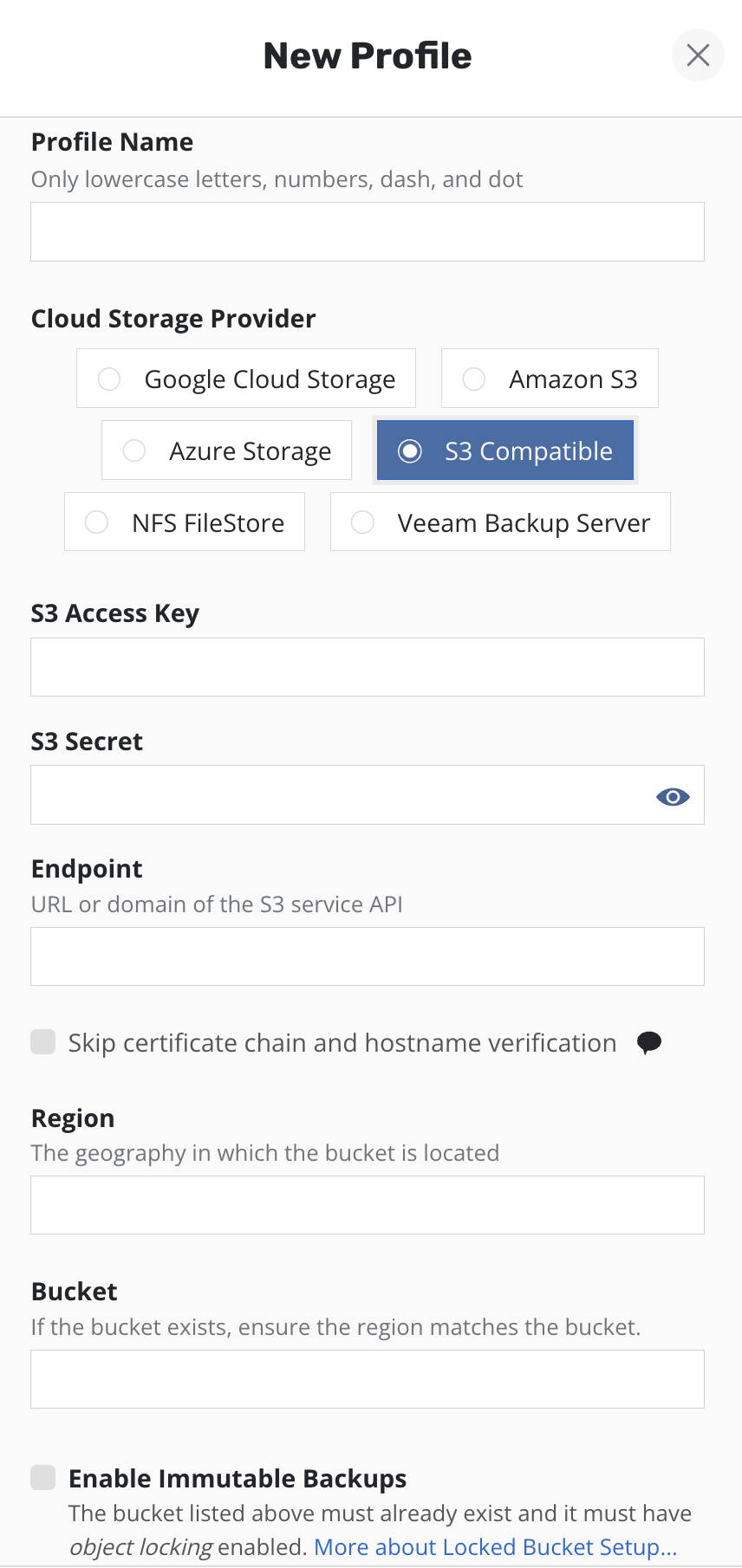Close the New Profile dialog

pyautogui.click(x=698, y=55)
